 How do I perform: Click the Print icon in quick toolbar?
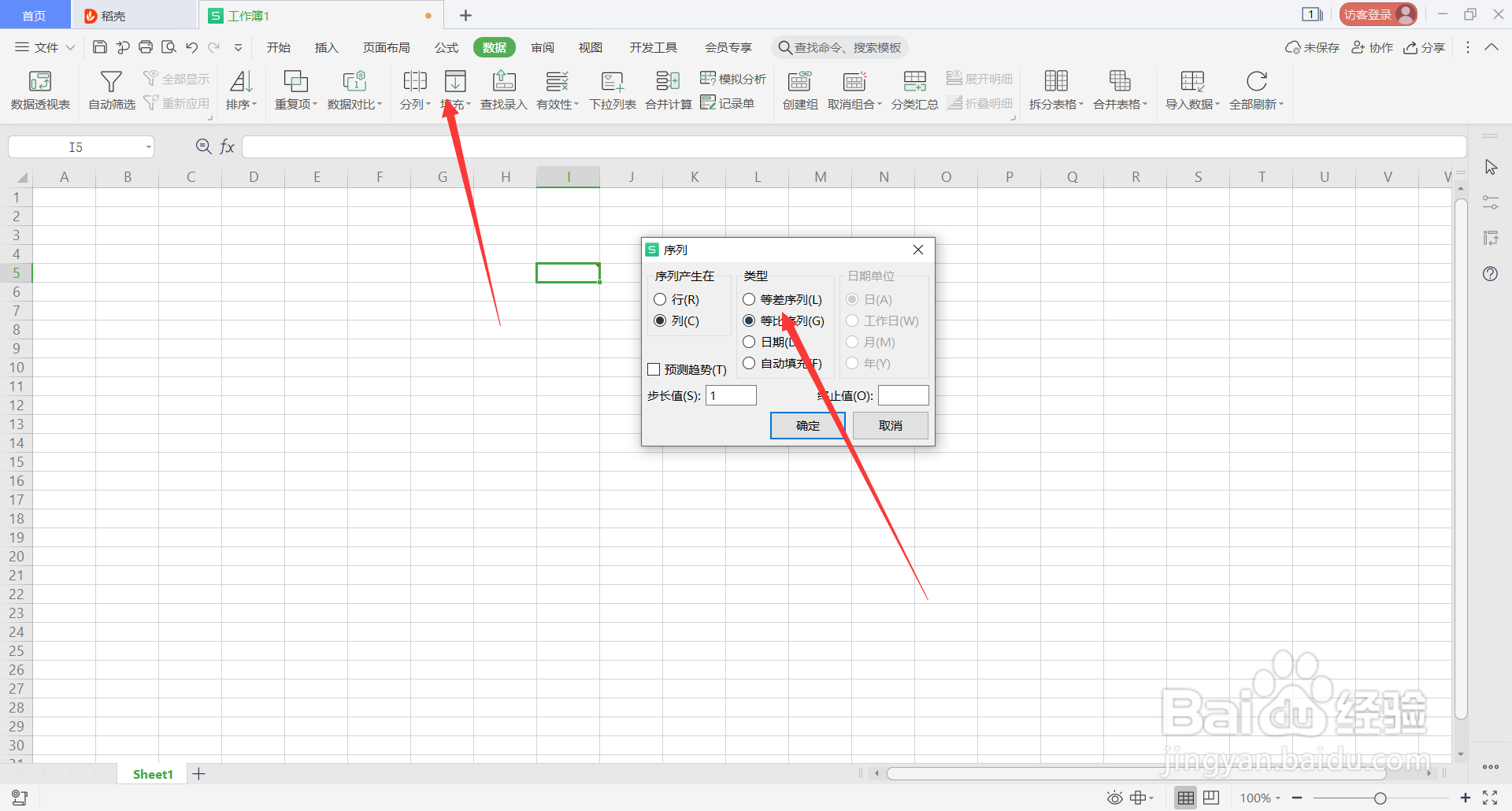[146, 47]
